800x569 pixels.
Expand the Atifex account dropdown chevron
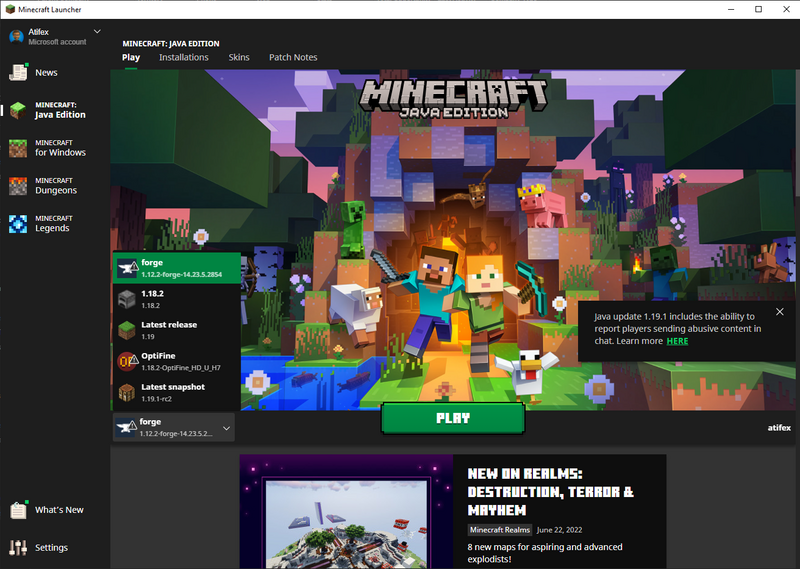pos(97,32)
